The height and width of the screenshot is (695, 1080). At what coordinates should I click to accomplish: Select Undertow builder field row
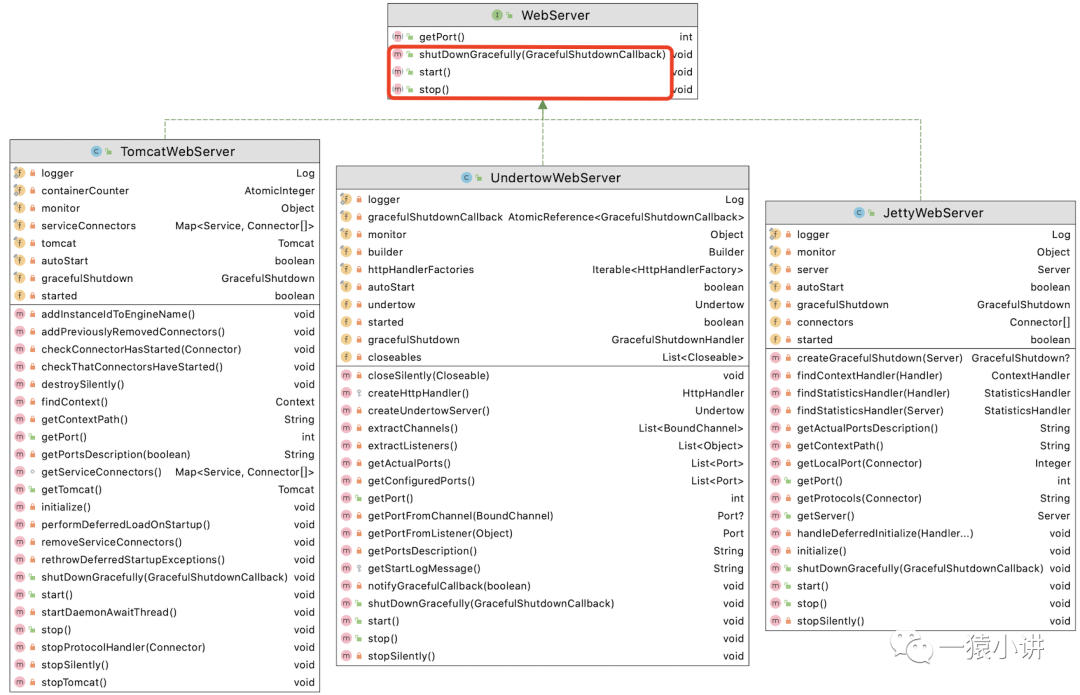[x=543, y=252]
